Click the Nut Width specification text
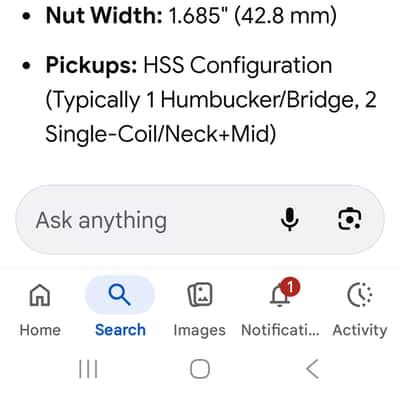The image size is (400, 400). pyautogui.click(x=191, y=16)
